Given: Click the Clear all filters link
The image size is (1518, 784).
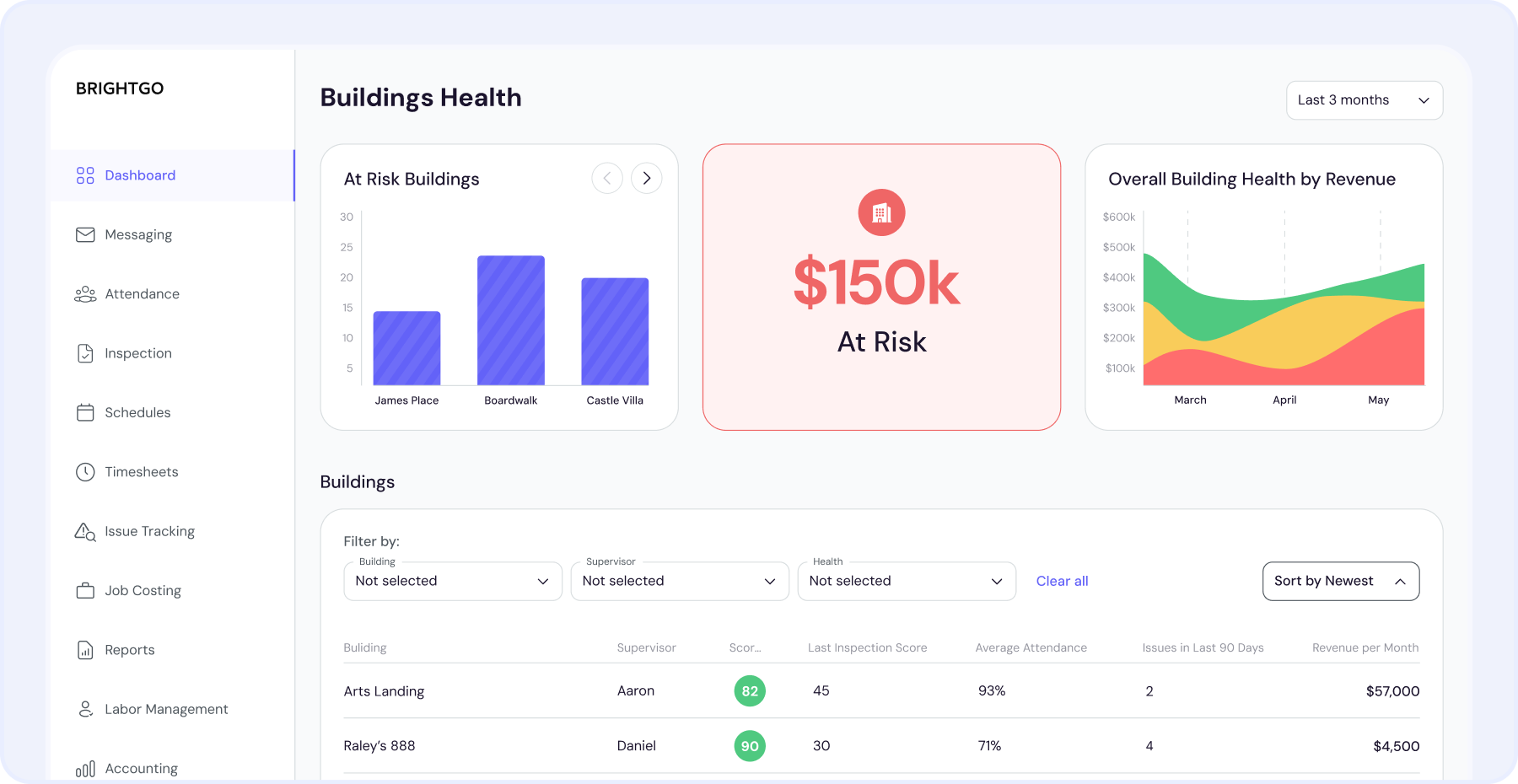Looking at the screenshot, I should click(x=1062, y=581).
